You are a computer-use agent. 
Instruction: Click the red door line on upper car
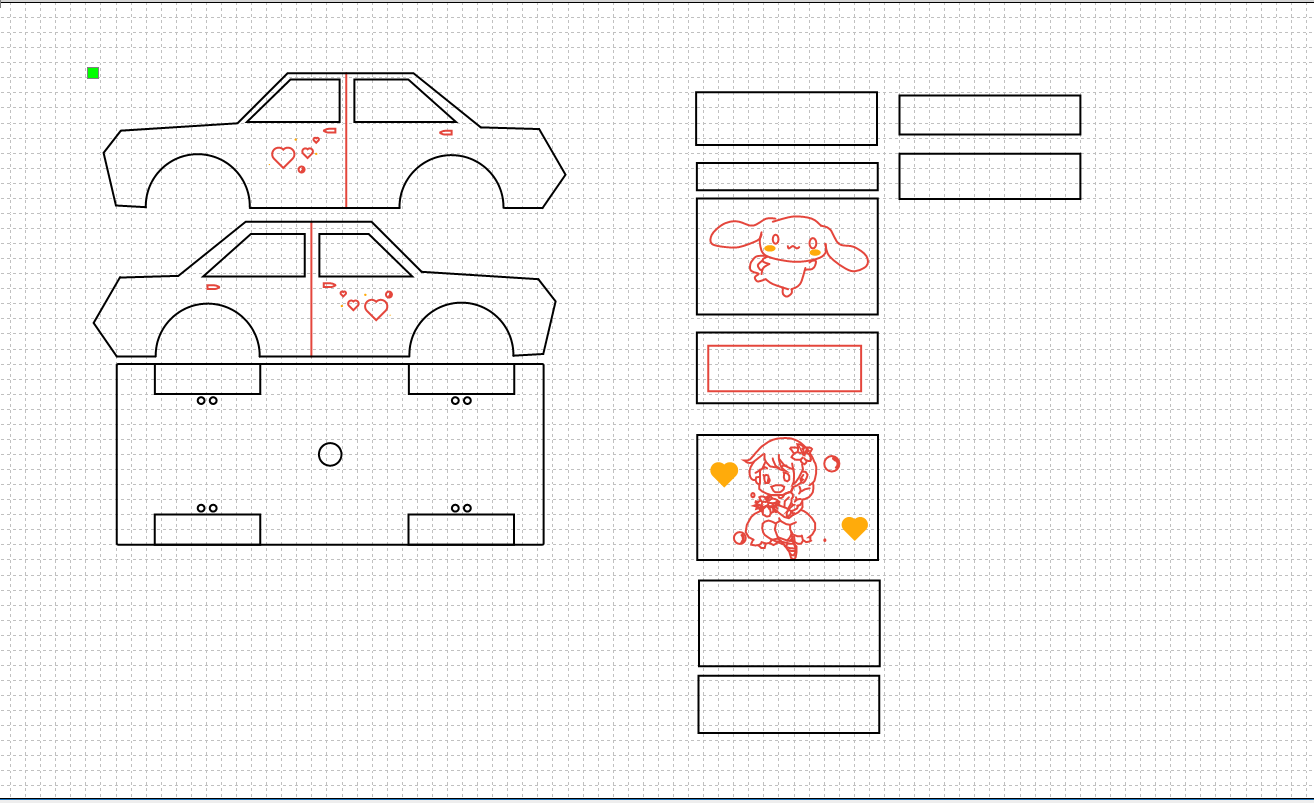pyautogui.click(x=346, y=141)
